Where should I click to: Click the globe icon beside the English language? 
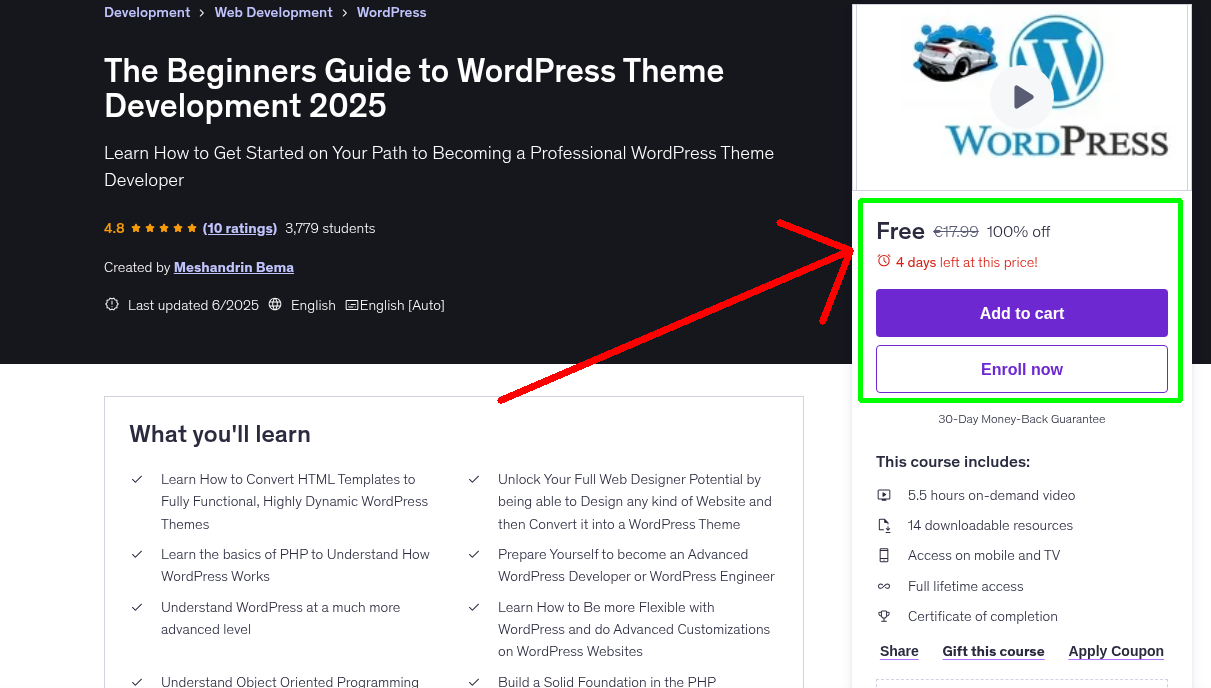274,304
